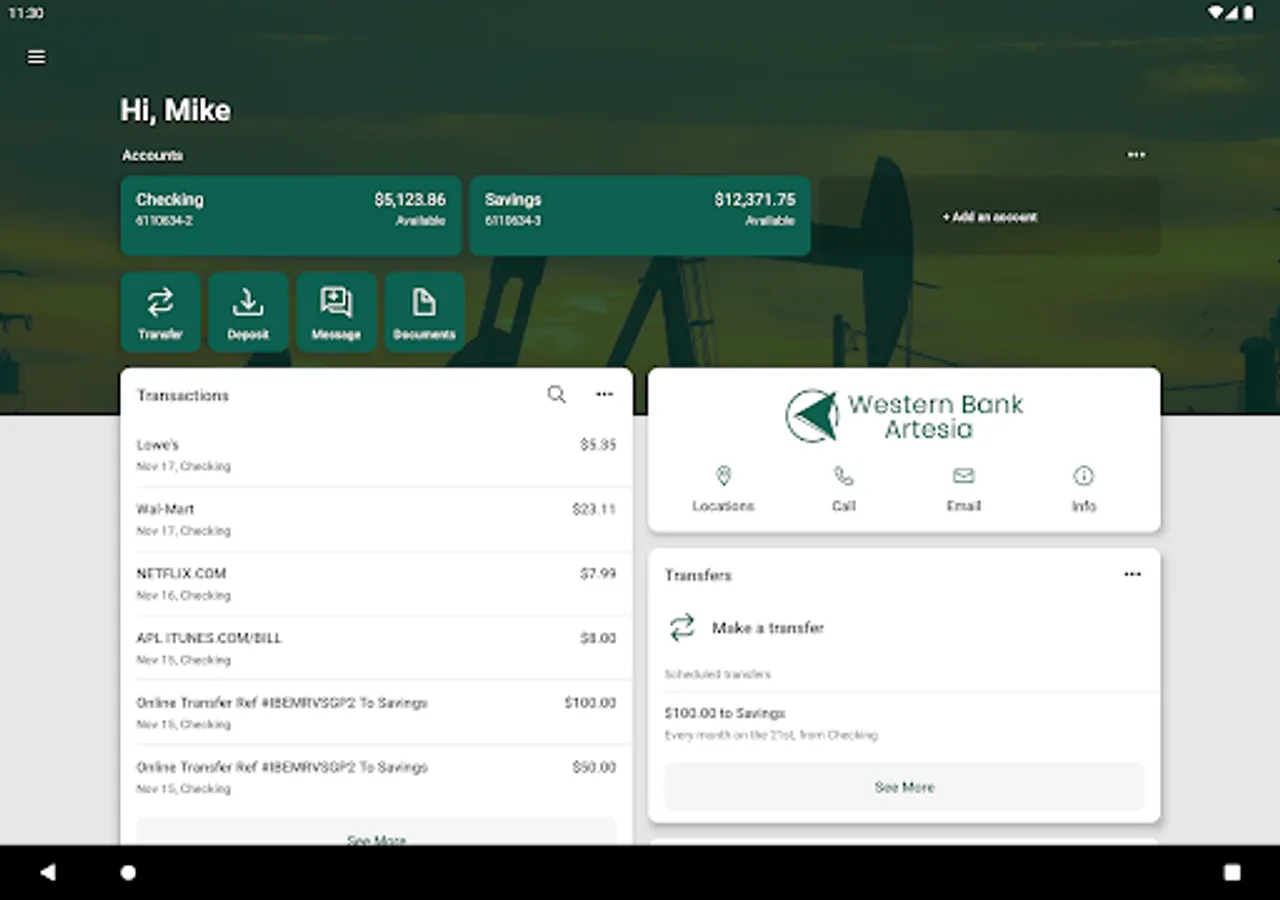Open Transfers card overflow menu

(1132, 575)
